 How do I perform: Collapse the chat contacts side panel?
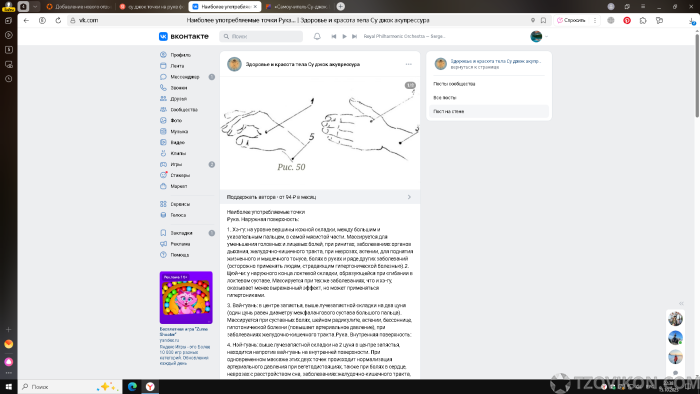681,303
